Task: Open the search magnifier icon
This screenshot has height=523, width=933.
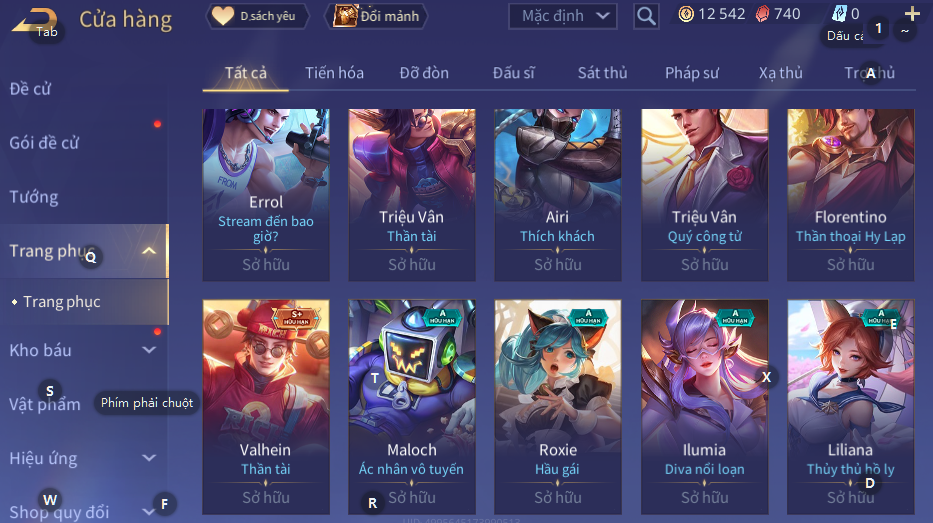Action: point(646,16)
